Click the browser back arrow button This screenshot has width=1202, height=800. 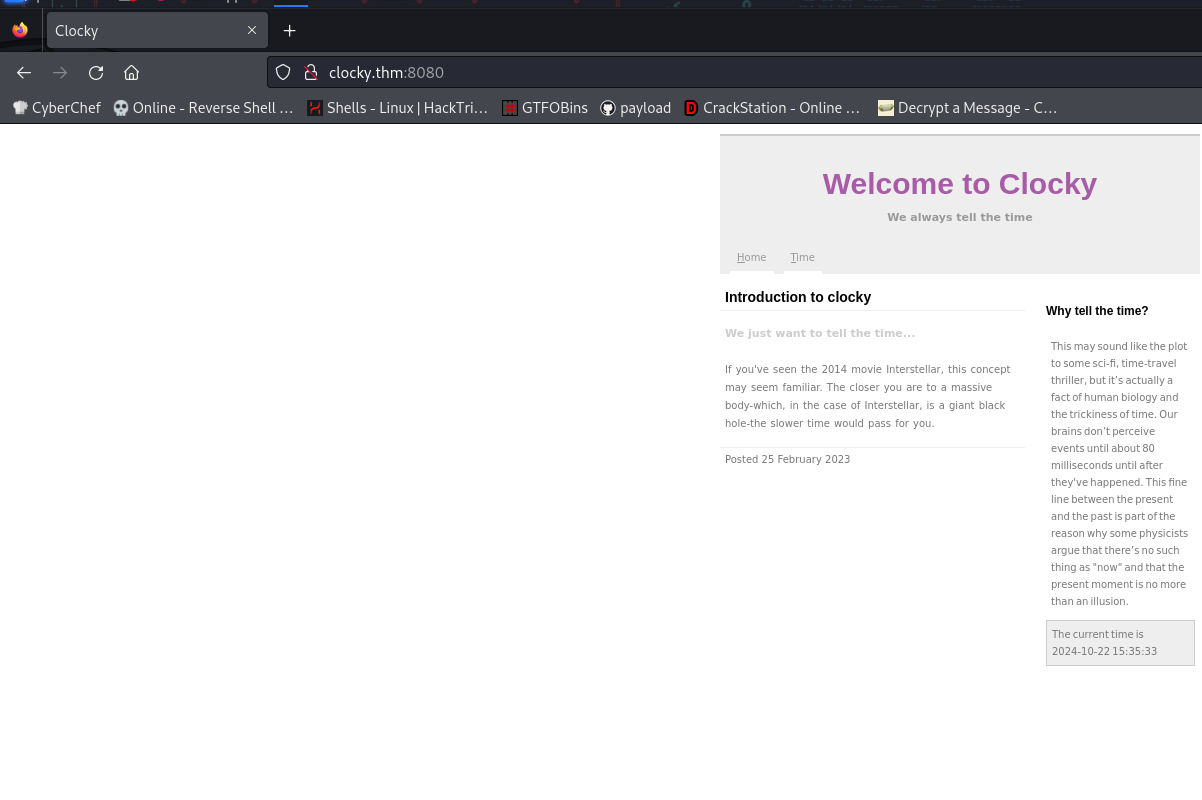pos(24,72)
